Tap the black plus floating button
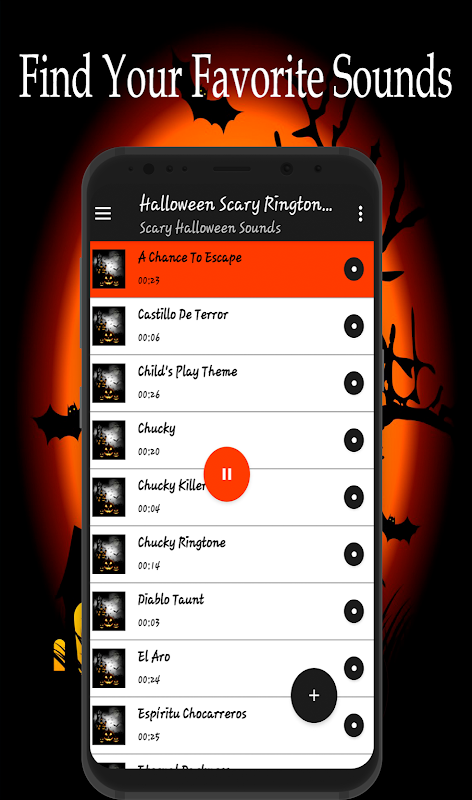The height and width of the screenshot is (800, 472). click(314, 695)
